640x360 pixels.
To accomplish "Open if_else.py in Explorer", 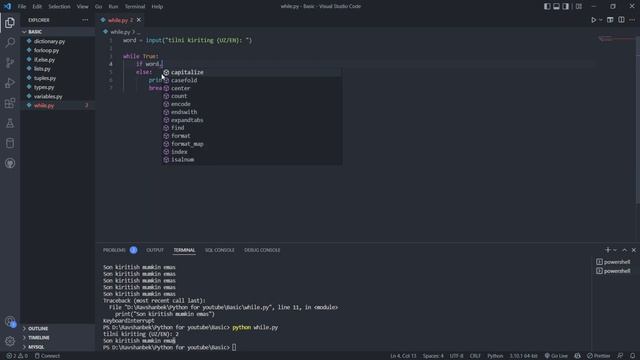I will tap(58, 60).
